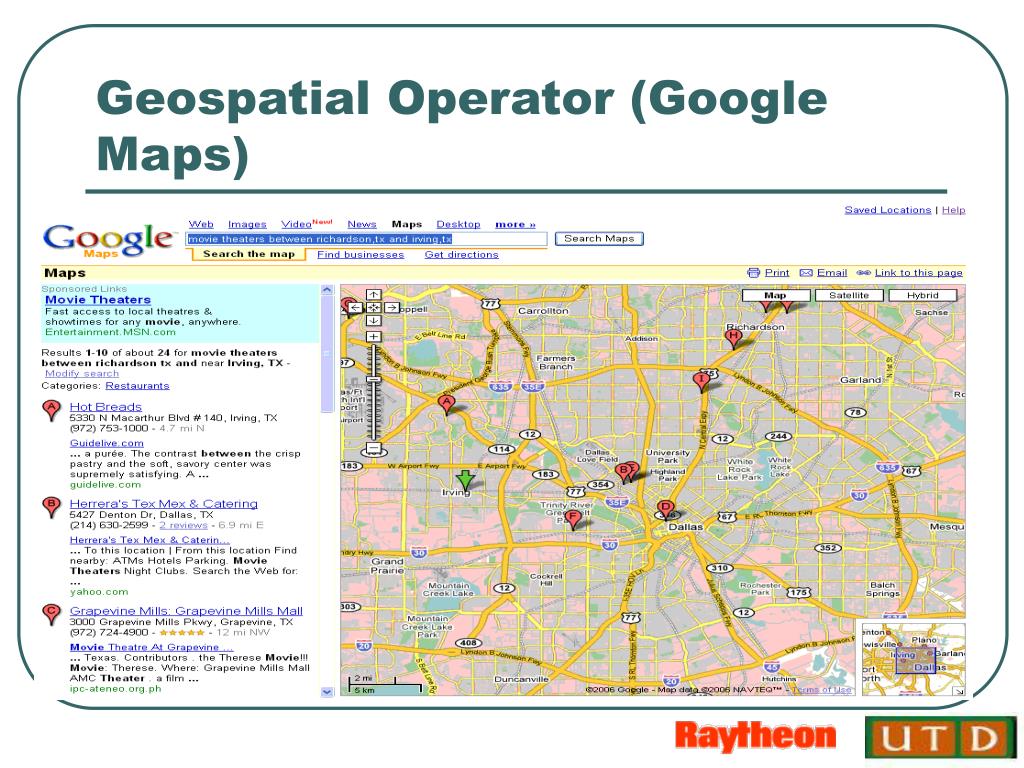Viewport: 1024px width, 768px height.
Task: Open Grapevine Mills: Grapevine Mills Mall result
Action: [186, 611]
